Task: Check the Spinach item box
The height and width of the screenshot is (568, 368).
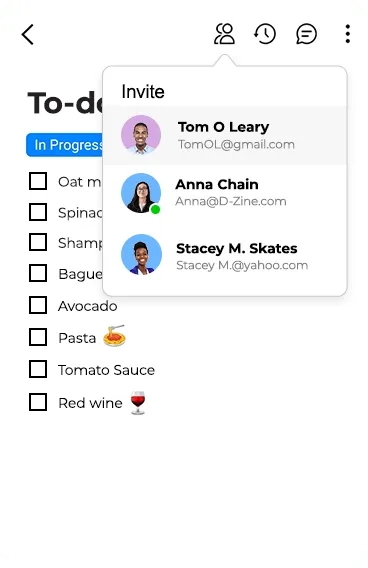Action: (x=38, y=212)
